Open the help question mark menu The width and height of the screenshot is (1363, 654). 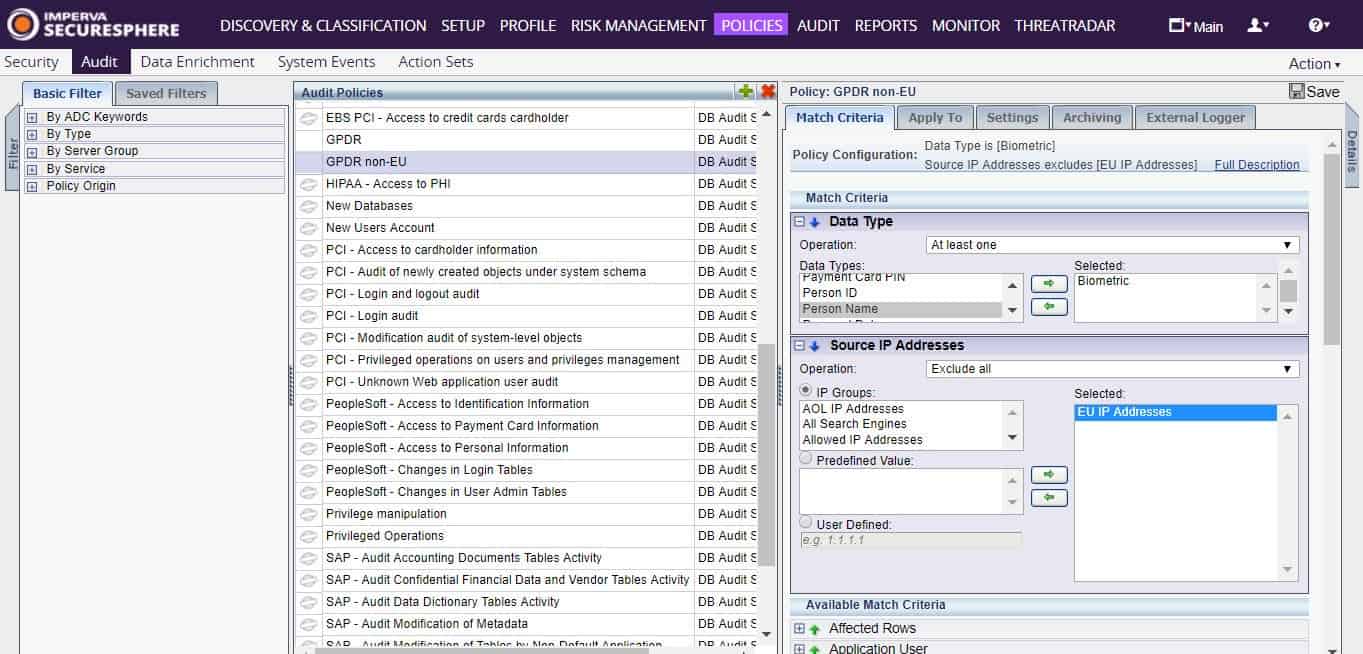click(x=1318, y=25)
